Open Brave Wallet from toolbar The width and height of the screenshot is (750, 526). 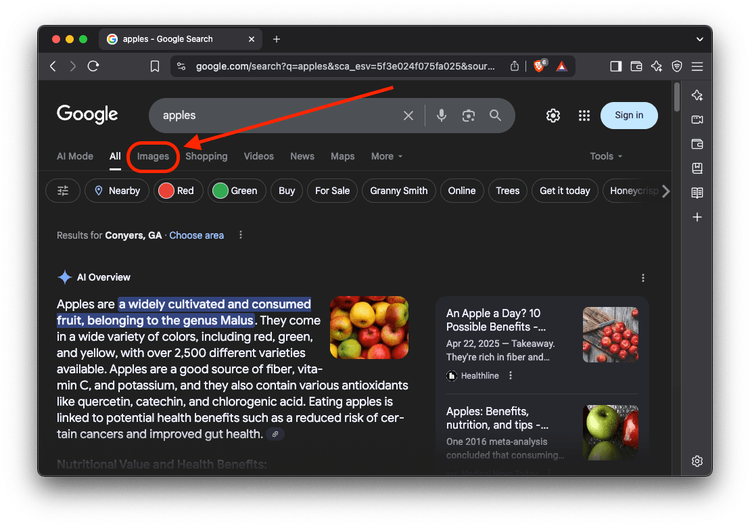[636, 66]
